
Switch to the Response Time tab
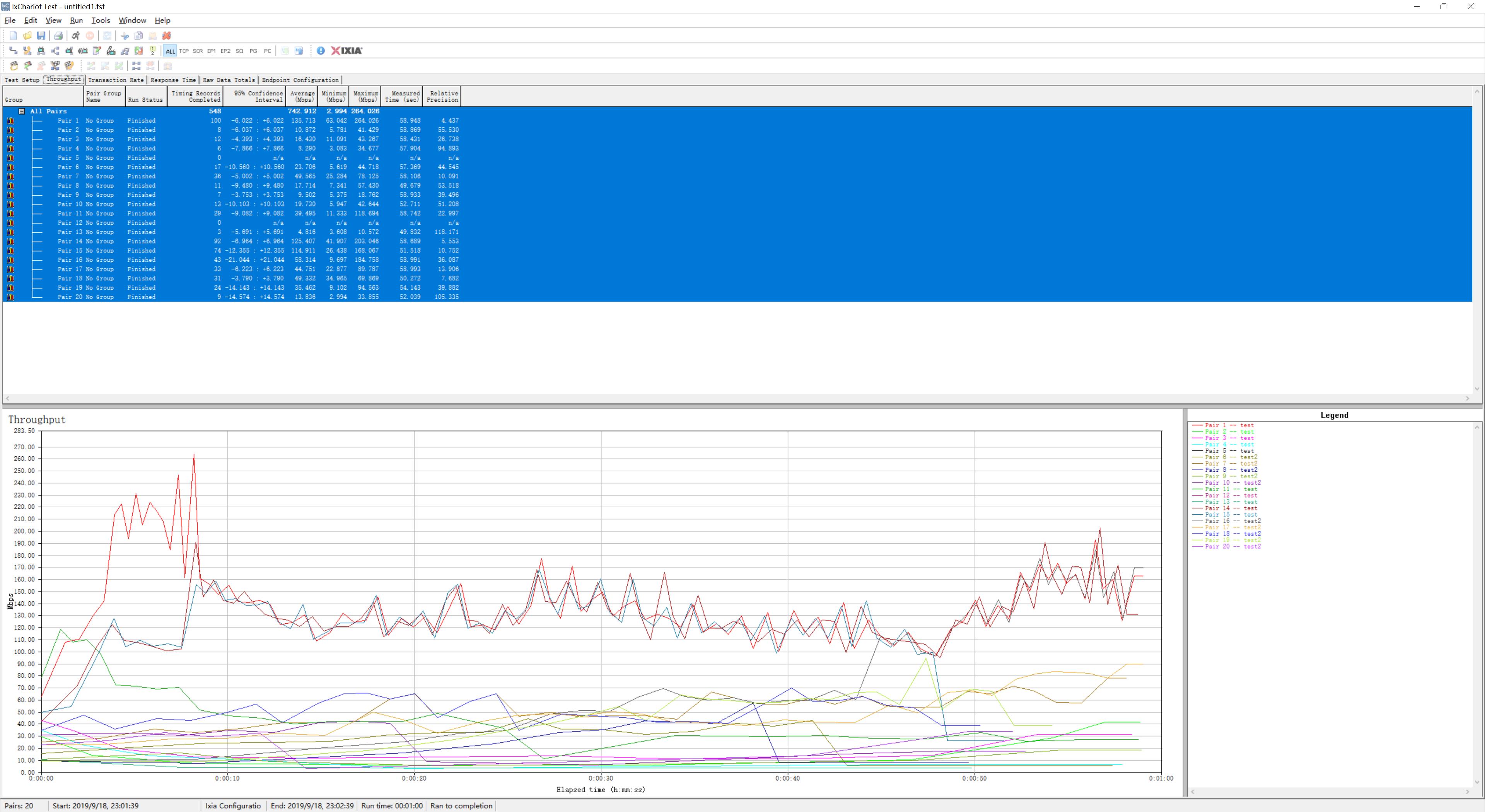tap(173, 80)
